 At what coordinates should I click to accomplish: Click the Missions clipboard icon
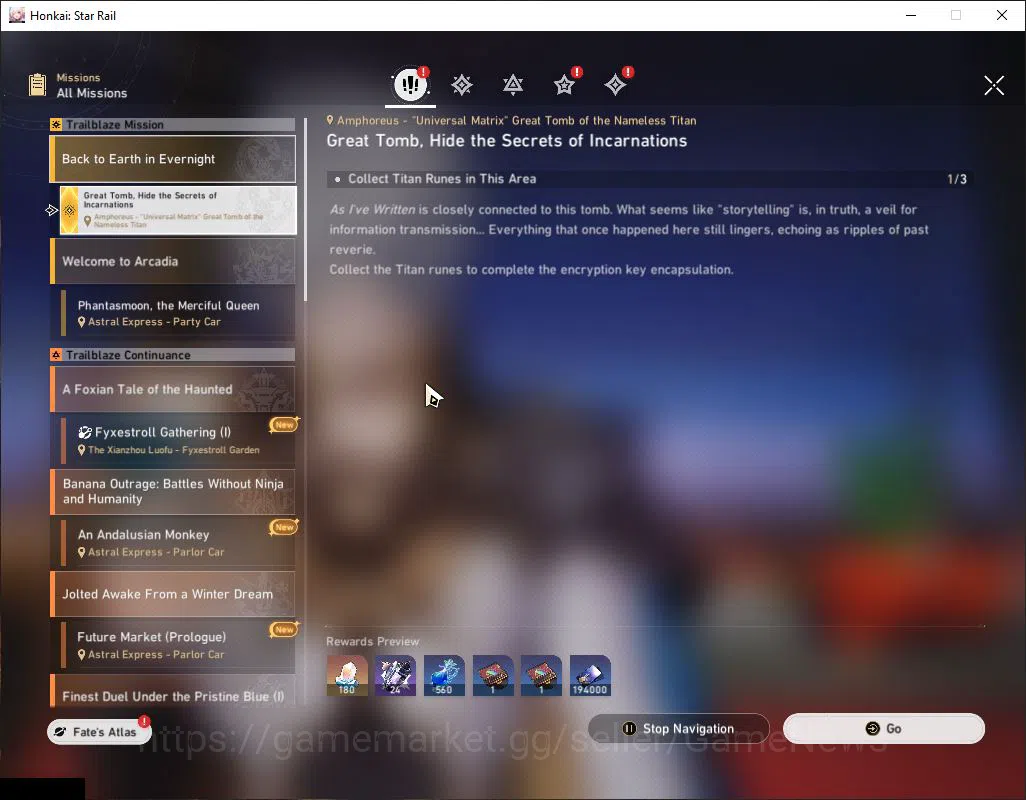(x=37, y=85)
